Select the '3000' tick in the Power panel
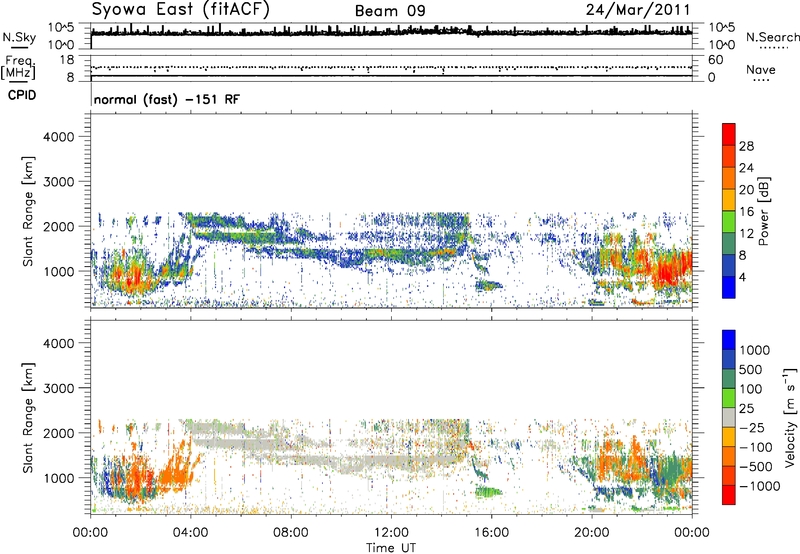 (x=59, y=182)
